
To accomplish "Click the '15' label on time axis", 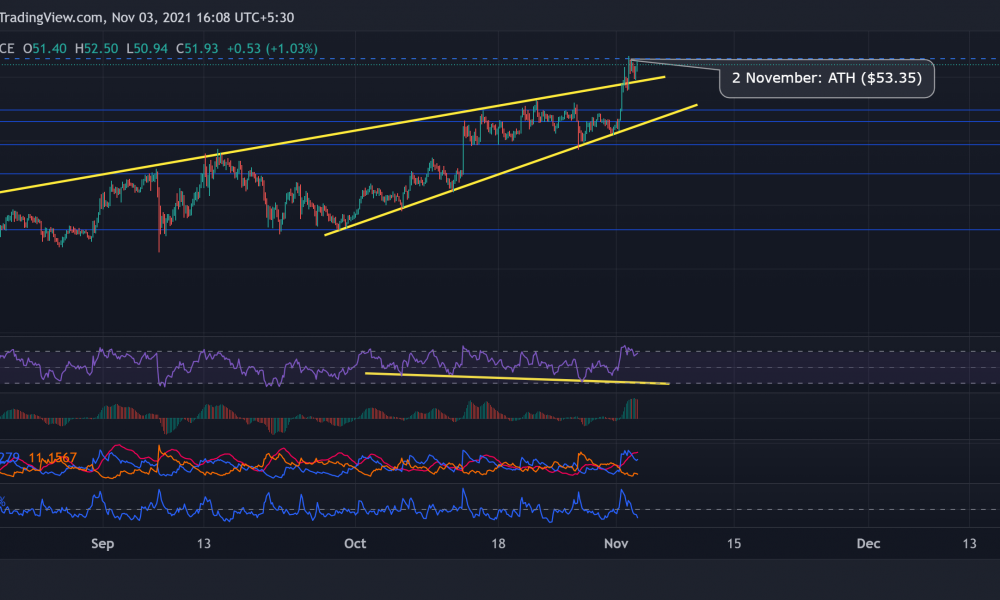I will click(x=734, y=543).
